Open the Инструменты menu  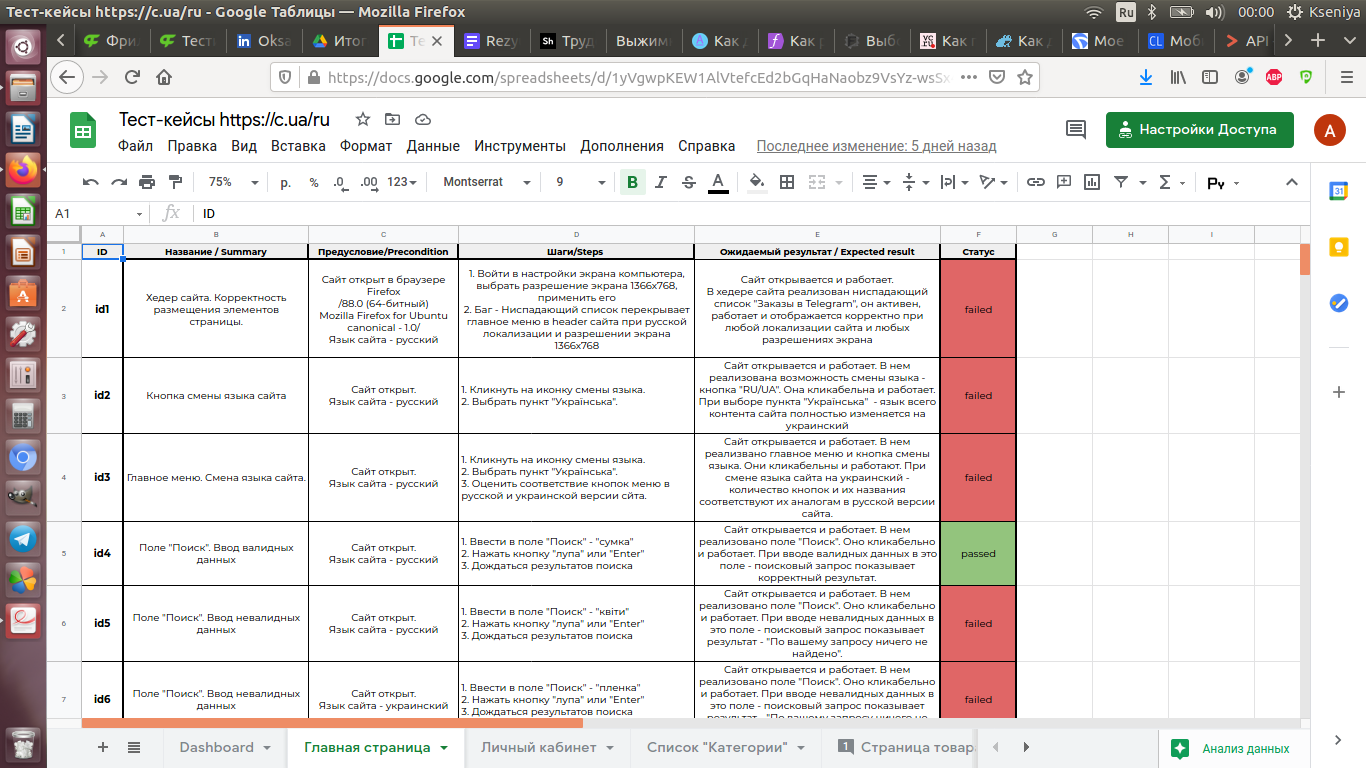click(520, 146)
